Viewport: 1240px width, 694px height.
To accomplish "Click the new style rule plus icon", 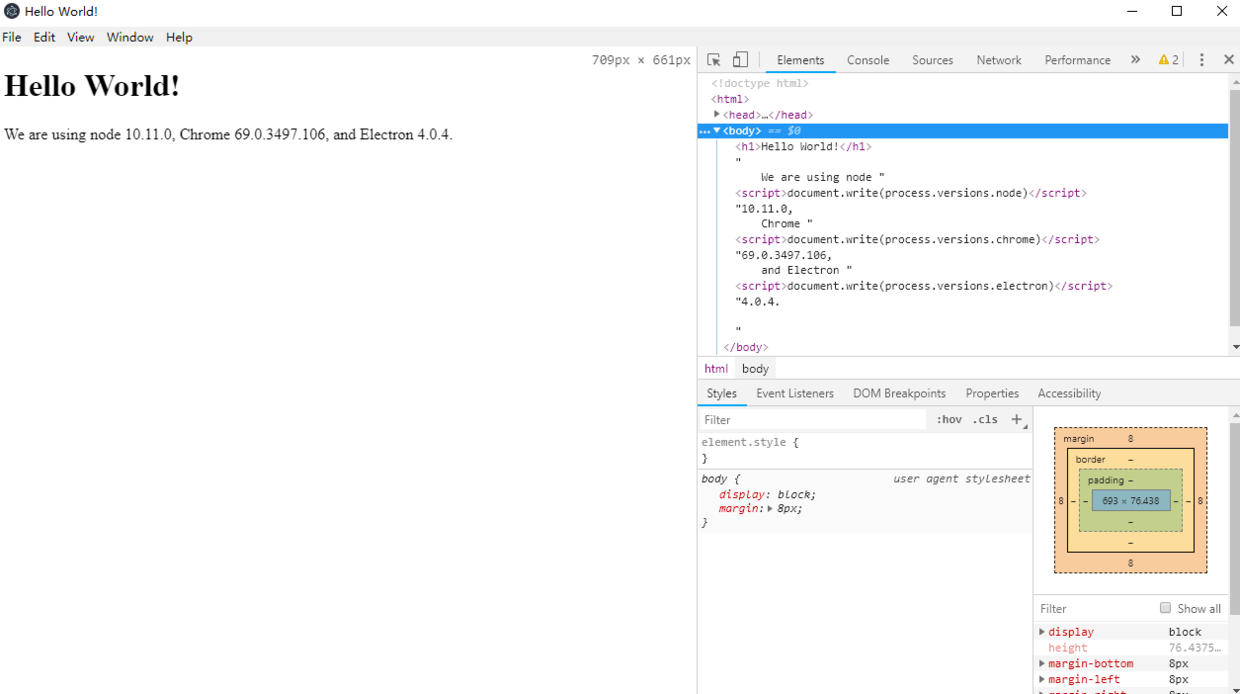I will click(1017, 420).
